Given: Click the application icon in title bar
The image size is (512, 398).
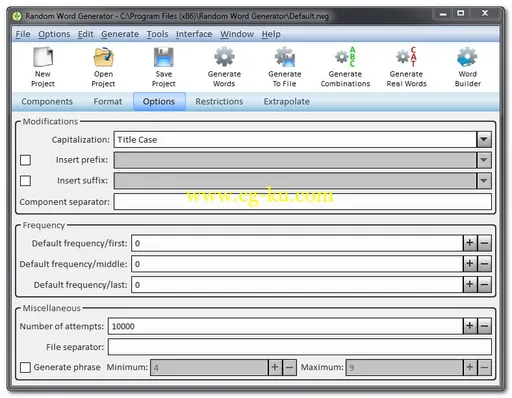Looking at the screenshot, I should (x=17, y=16).
